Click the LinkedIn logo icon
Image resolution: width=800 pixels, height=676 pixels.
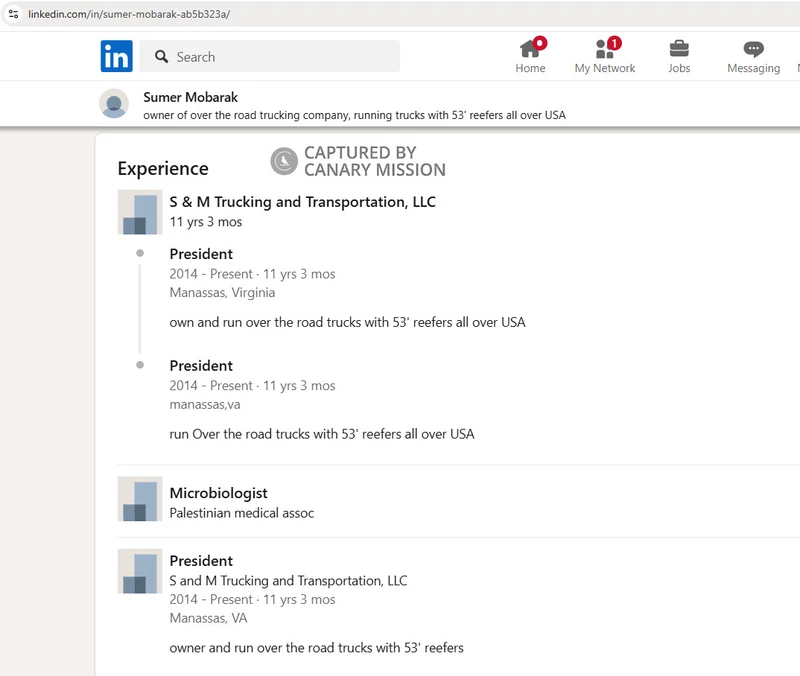(x=116, y=56)
